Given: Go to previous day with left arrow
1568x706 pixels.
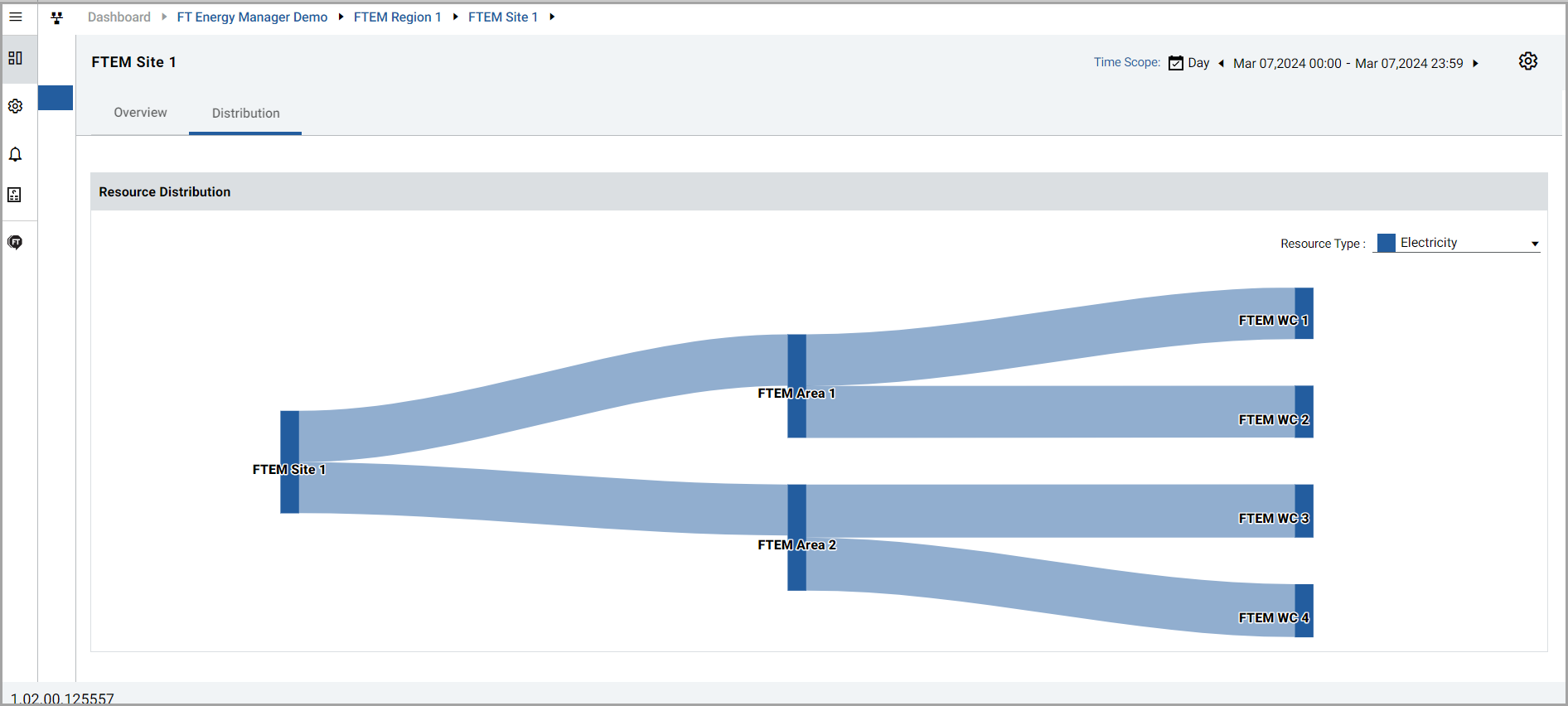Looking at the screenshot, I should tap(1221, 63).
